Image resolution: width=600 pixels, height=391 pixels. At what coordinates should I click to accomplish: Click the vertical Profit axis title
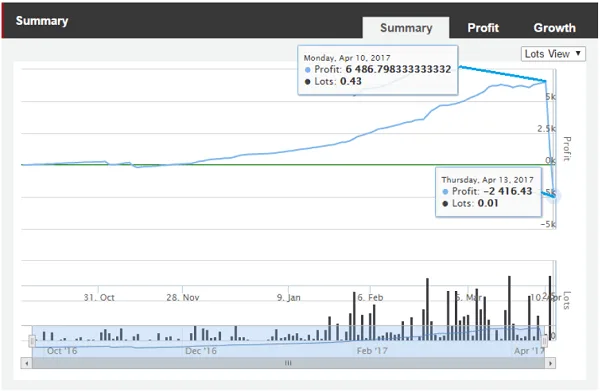pyautogui.click(x=567, y=148)
